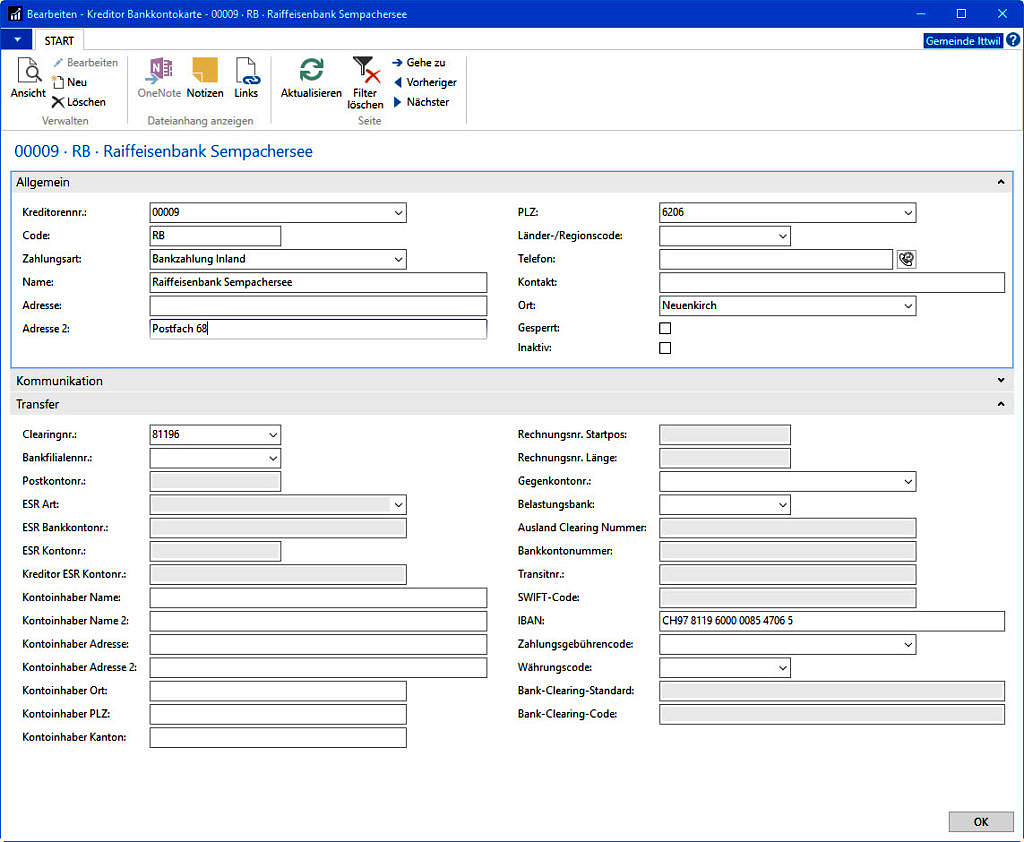
Task: Click the Ausland Clearing Nummer field
Action: pos(788,528)
